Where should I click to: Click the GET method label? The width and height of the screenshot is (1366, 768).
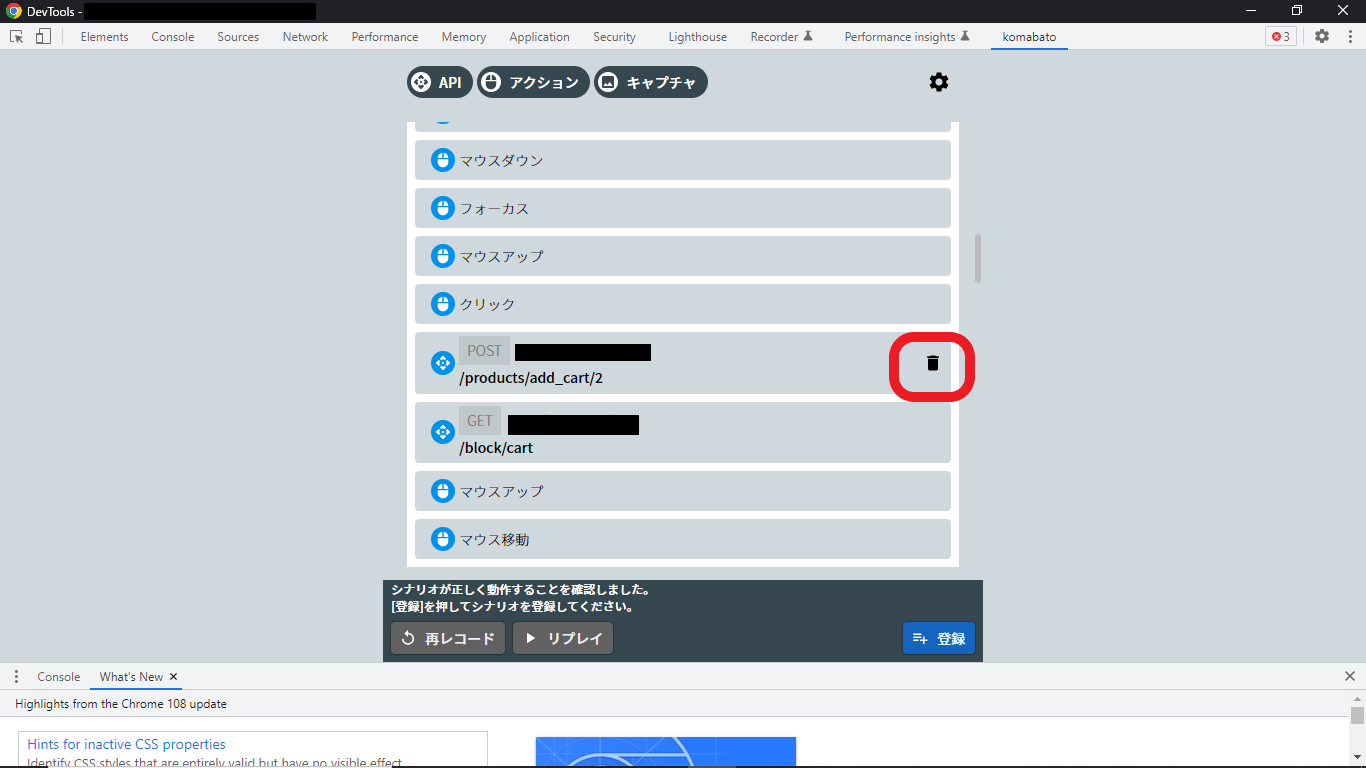point(480,421)
